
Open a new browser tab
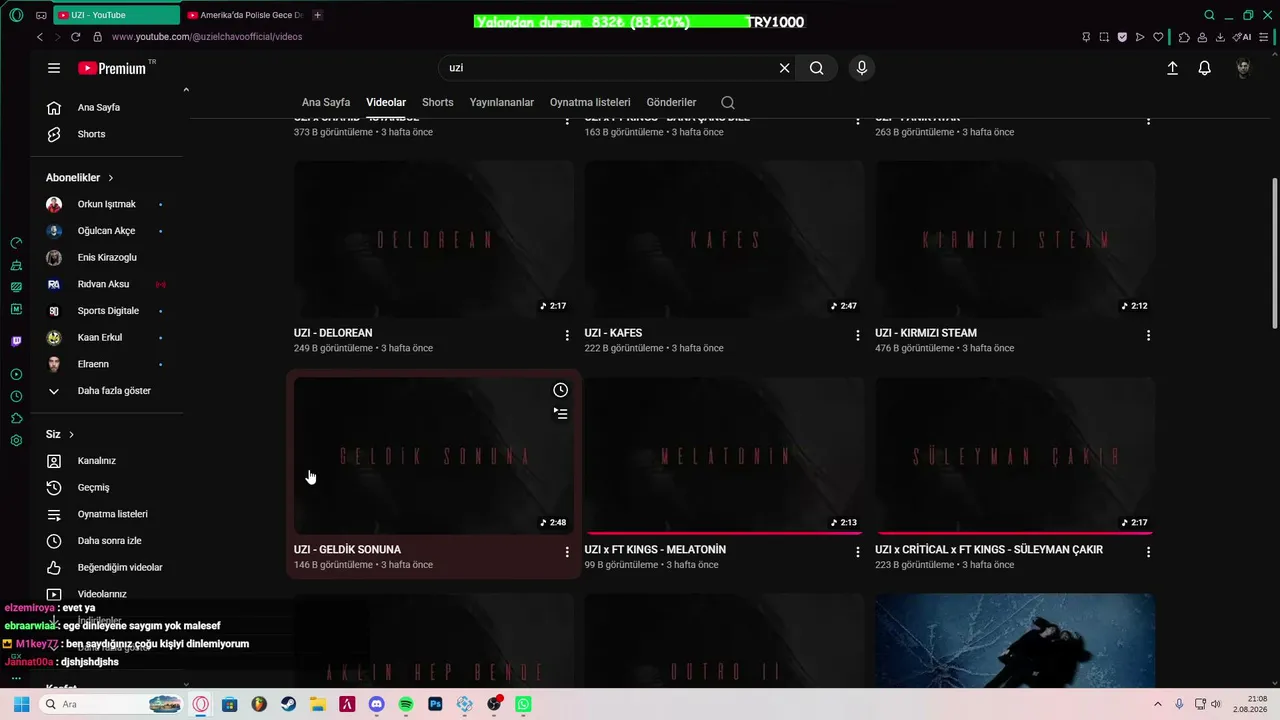tap(318, 15)
